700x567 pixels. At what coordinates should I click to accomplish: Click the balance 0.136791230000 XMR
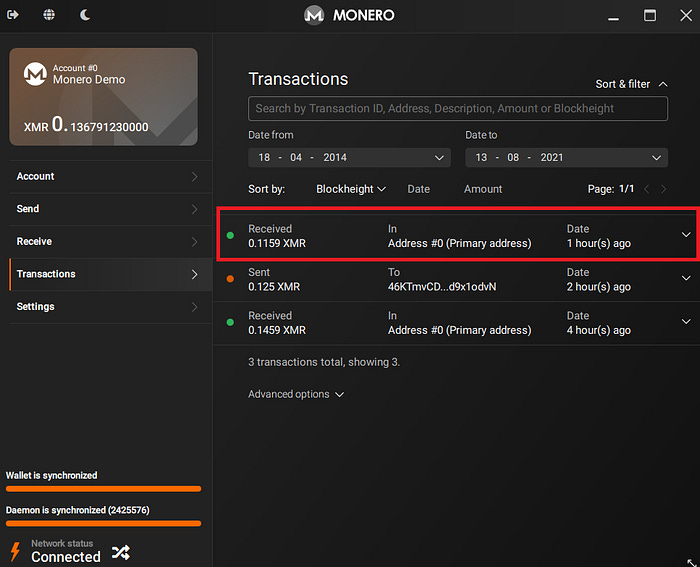point(86,125)
